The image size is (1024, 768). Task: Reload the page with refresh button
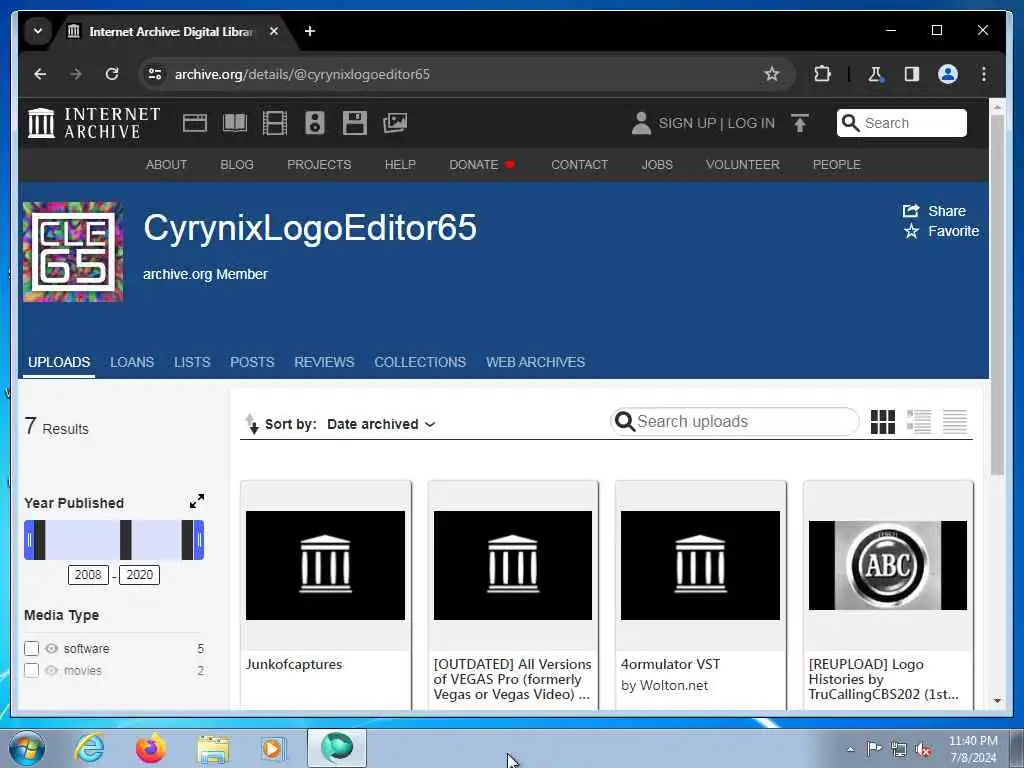112,74
